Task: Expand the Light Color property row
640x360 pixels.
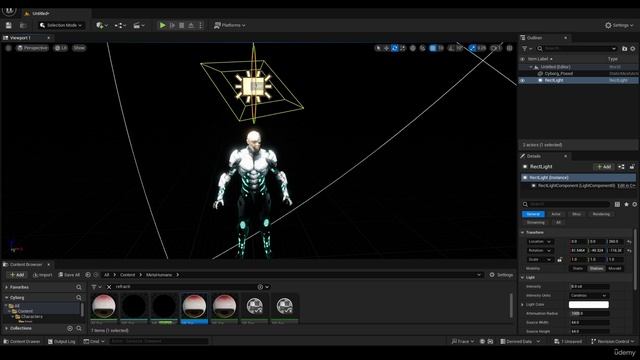Action: click(523, 304)
